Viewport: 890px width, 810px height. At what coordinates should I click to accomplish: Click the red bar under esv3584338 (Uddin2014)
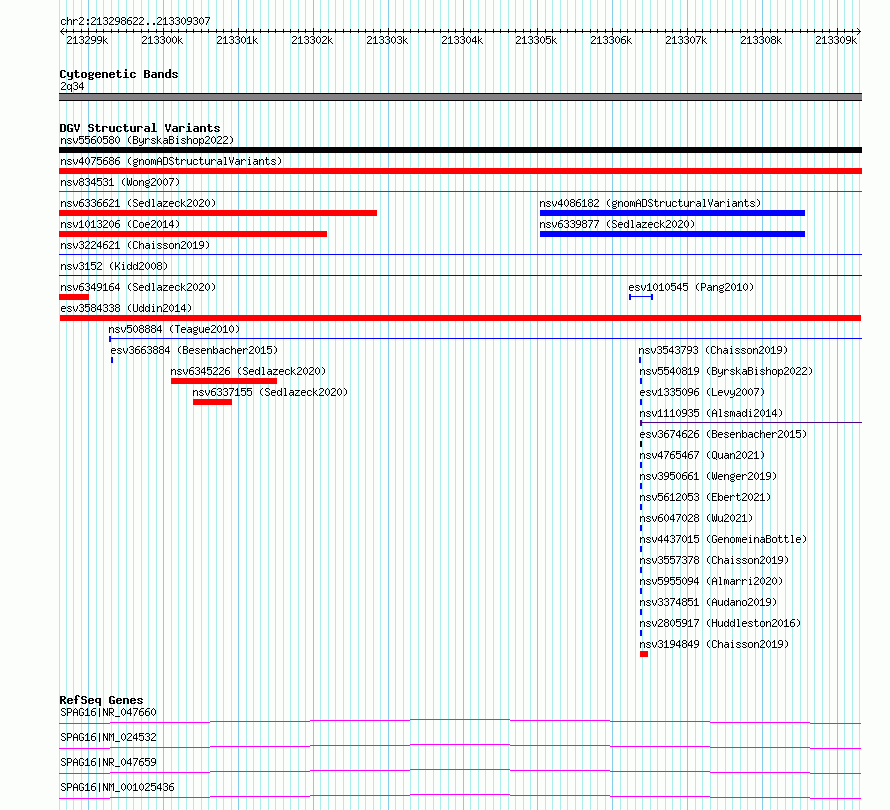click(x=460, y=318)
